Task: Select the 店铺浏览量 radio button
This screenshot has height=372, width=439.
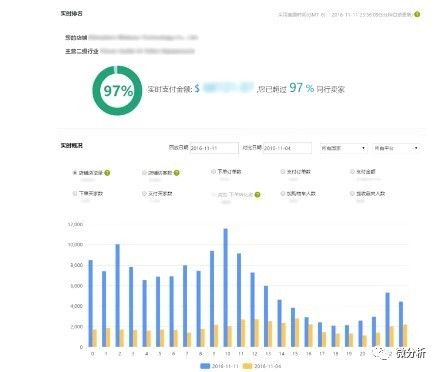Action: pos(75,173)
